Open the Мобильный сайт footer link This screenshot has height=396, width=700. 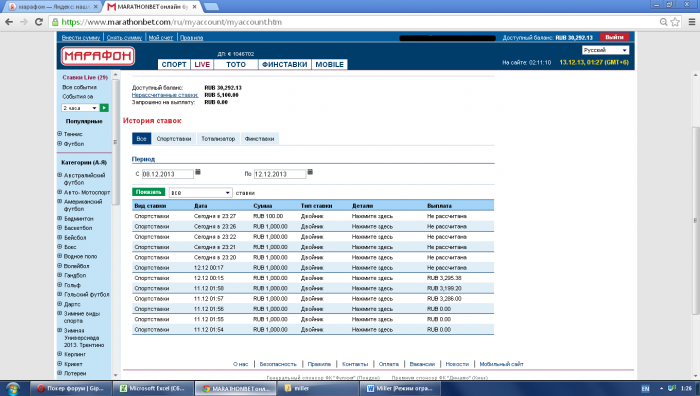coord(501,364)
